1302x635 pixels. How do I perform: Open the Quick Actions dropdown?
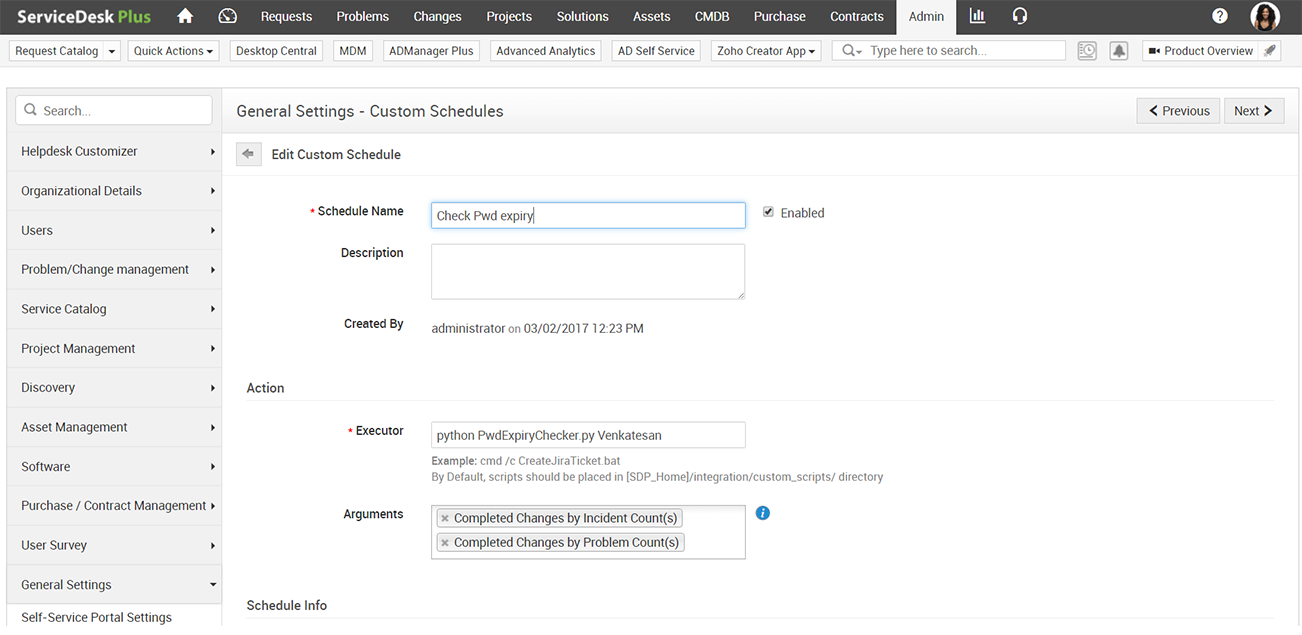[174, 51]
